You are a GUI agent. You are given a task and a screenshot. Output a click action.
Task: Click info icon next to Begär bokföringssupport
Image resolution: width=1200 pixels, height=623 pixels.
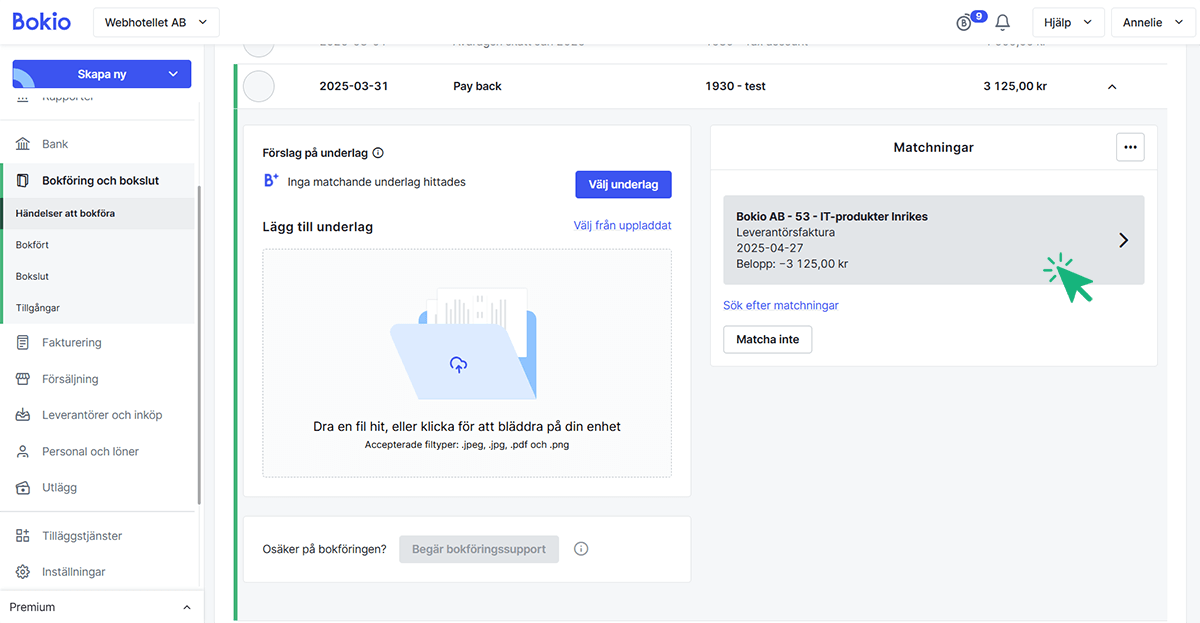[x=581, y=549]
